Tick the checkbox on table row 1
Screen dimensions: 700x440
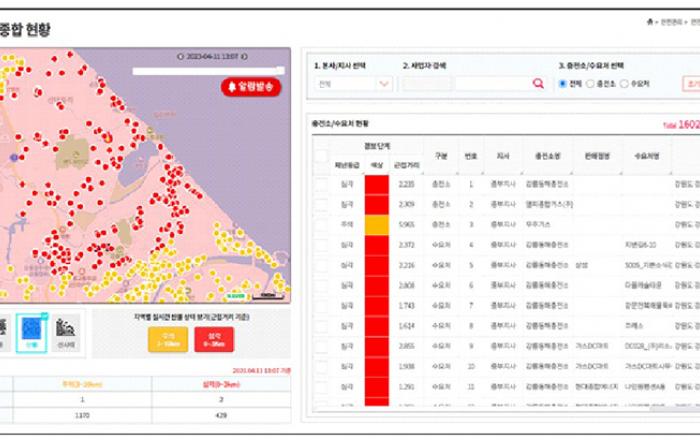[321, 184]
